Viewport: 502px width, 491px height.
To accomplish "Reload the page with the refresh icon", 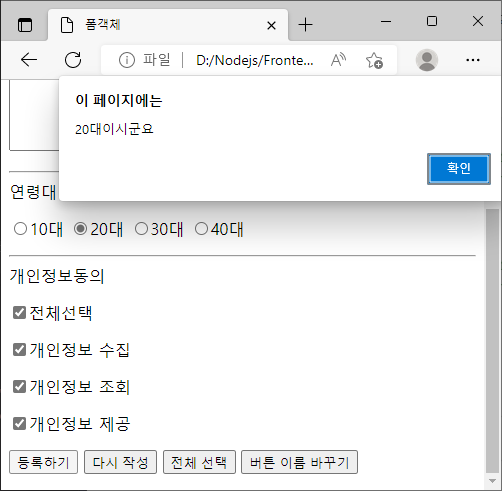I will (x=73, y=60).
